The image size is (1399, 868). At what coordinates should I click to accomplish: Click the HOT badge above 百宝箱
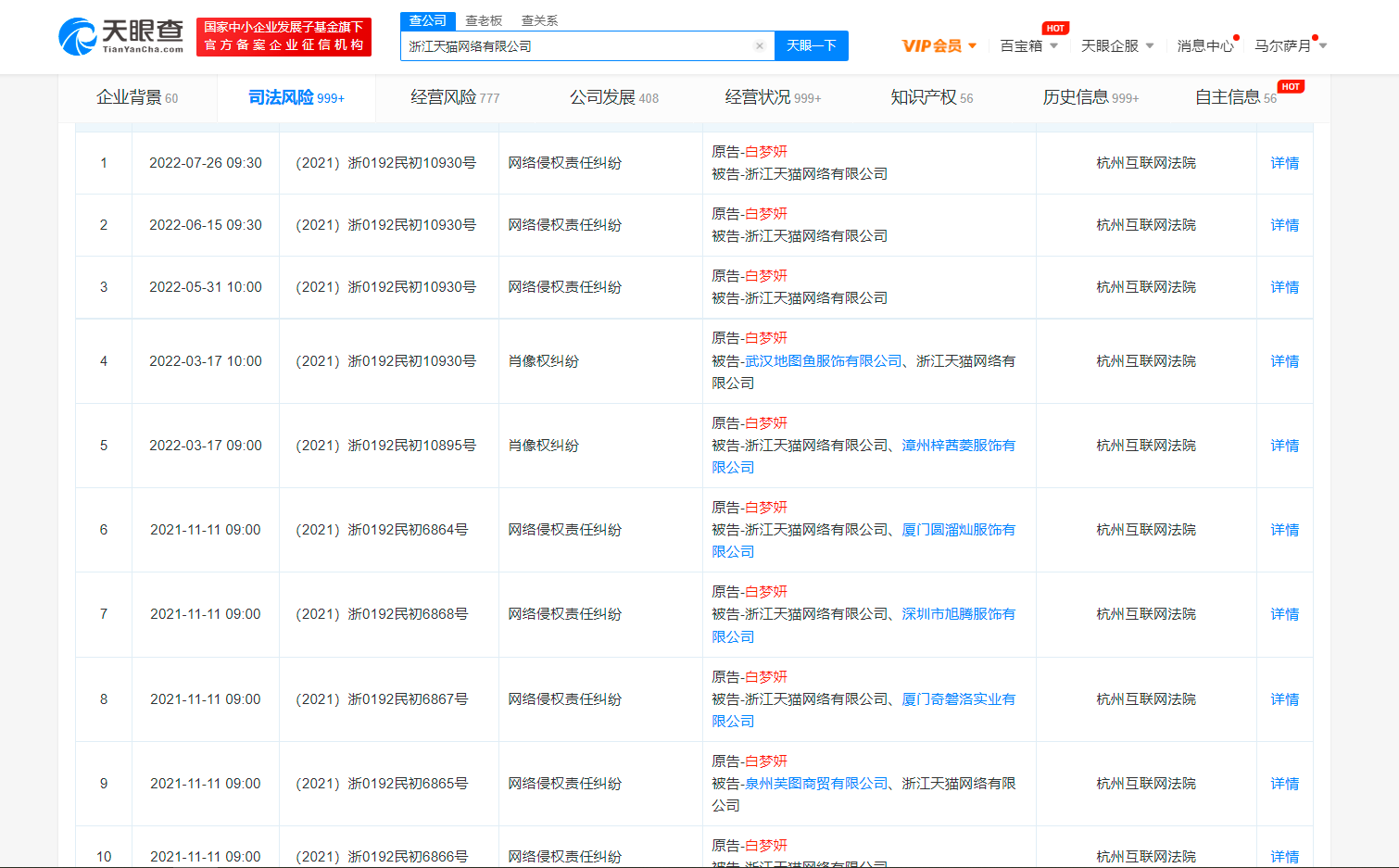pyautogui.click(x=1054, y=28)
